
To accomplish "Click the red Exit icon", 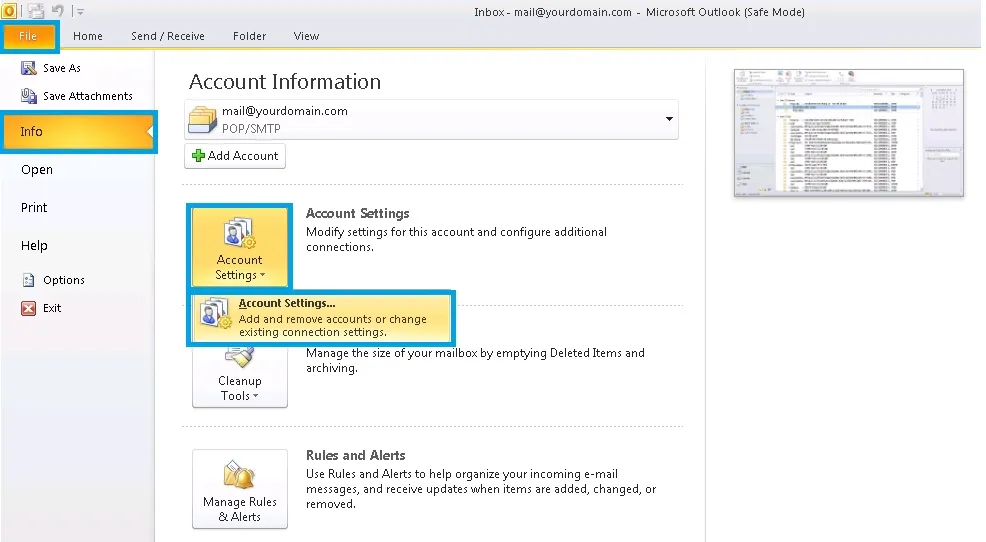I will [29, 308].
